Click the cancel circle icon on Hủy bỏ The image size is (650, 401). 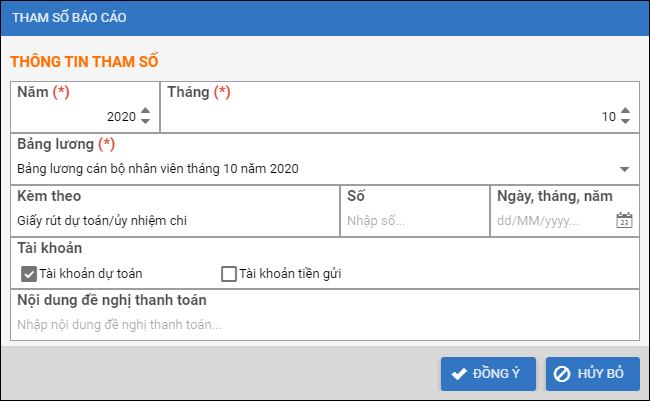click(x=562, y=374)
